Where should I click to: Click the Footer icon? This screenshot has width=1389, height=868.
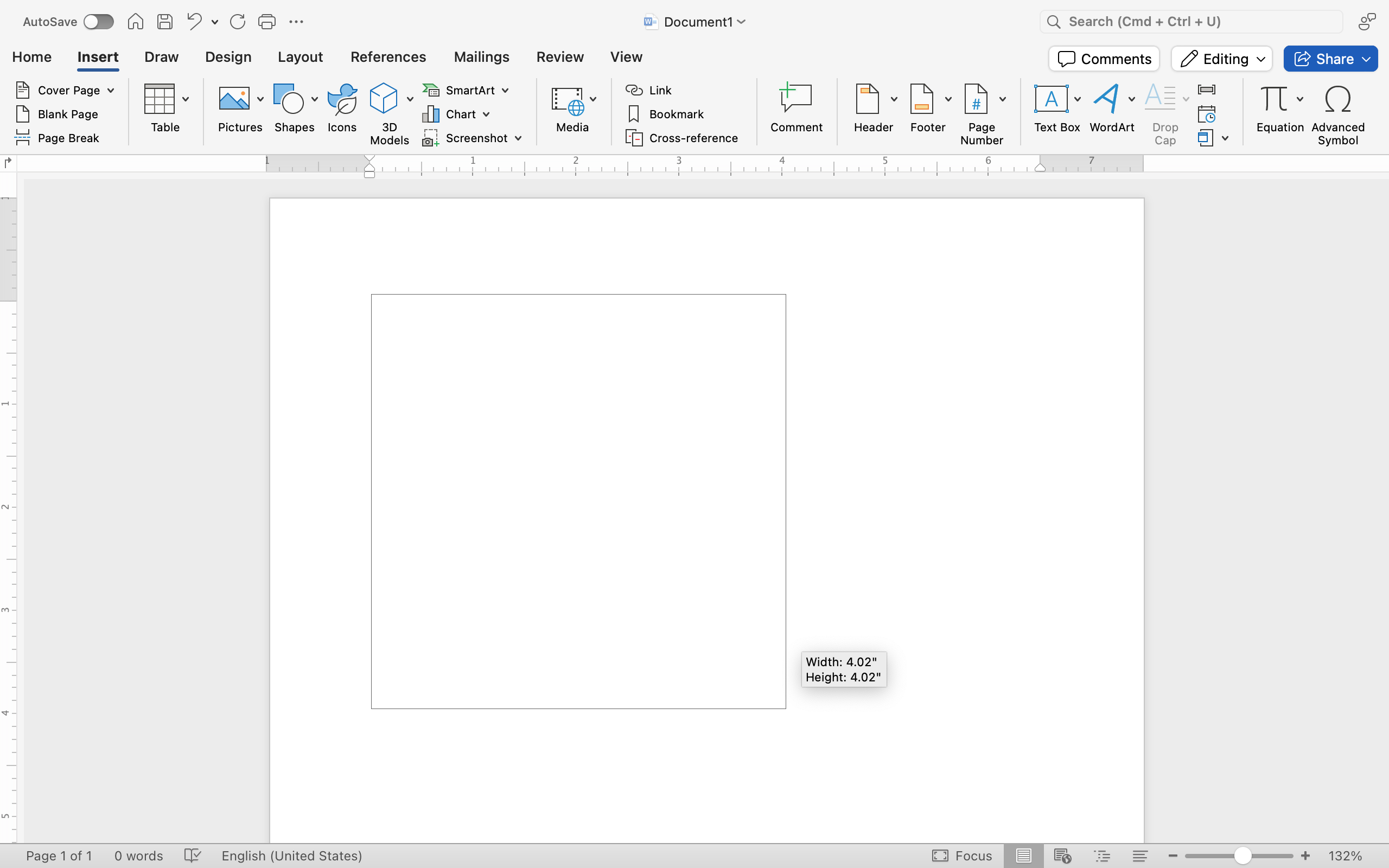click(922, 99)
